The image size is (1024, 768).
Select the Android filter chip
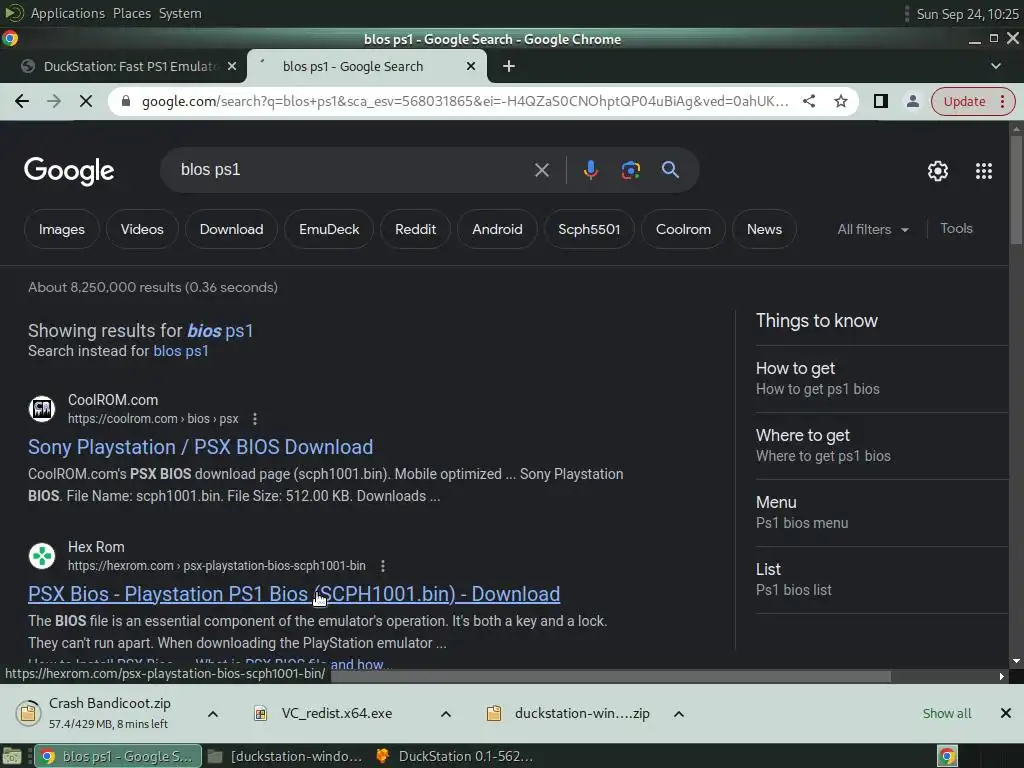point(497,229)
